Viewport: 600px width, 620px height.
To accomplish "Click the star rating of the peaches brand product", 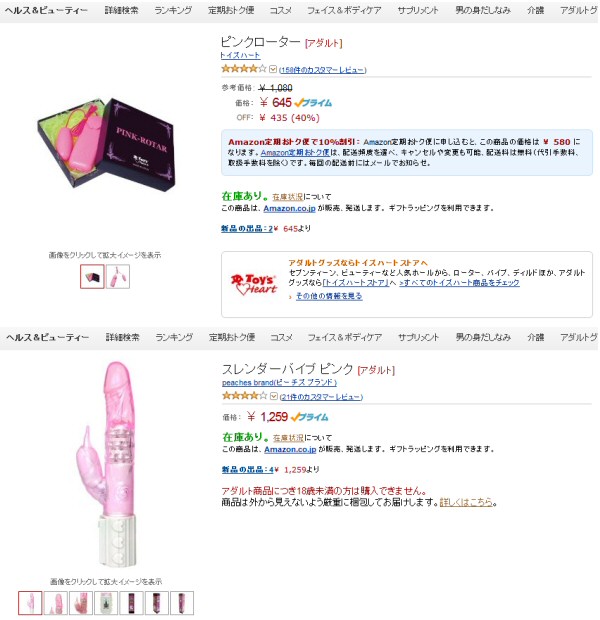I will [244, 395].
